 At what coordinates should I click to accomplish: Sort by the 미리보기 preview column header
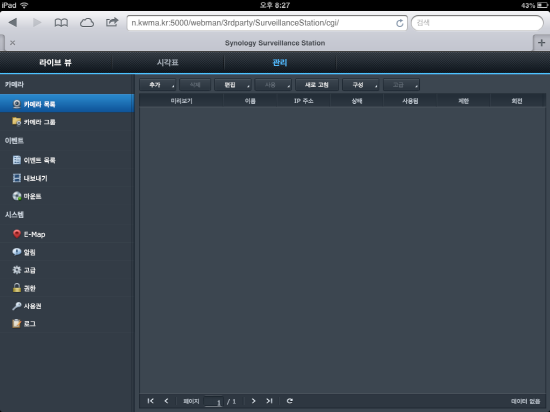(181, 101)
